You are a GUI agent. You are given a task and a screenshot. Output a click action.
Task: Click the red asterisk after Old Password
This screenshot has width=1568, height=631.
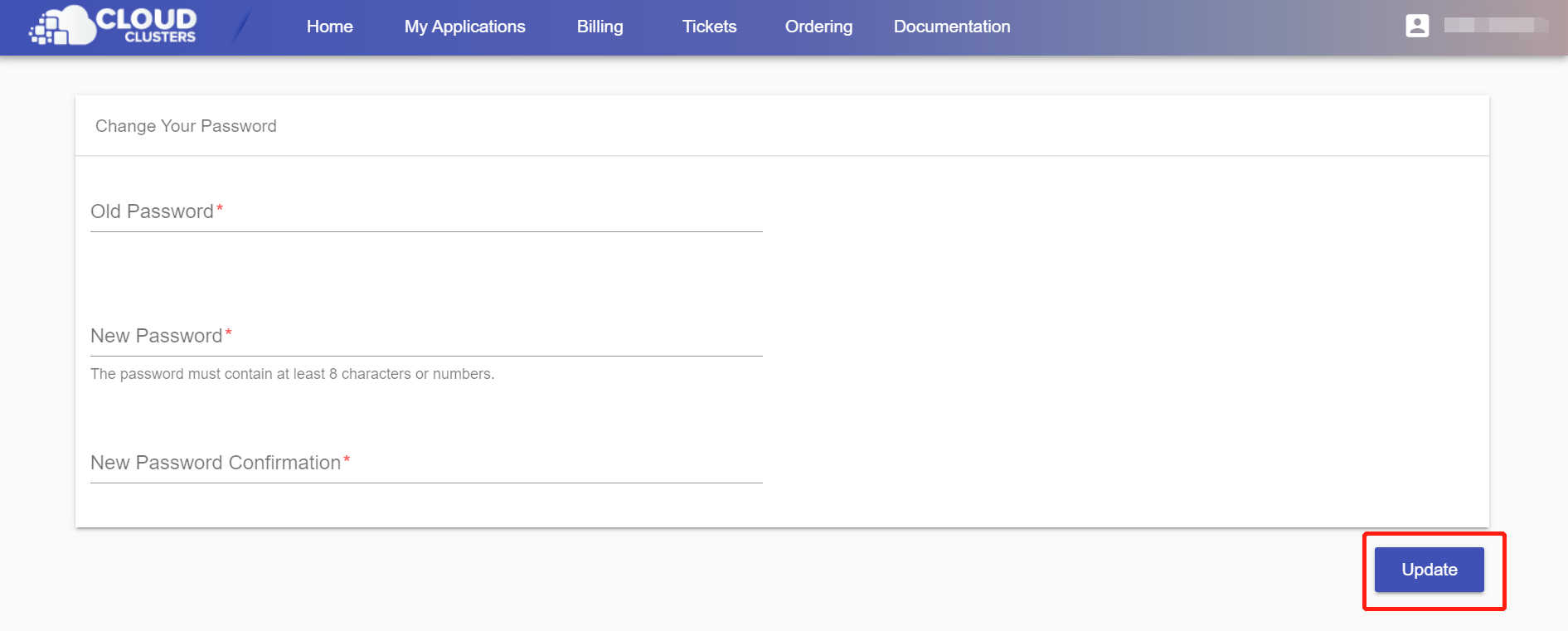tap(220, 208)
